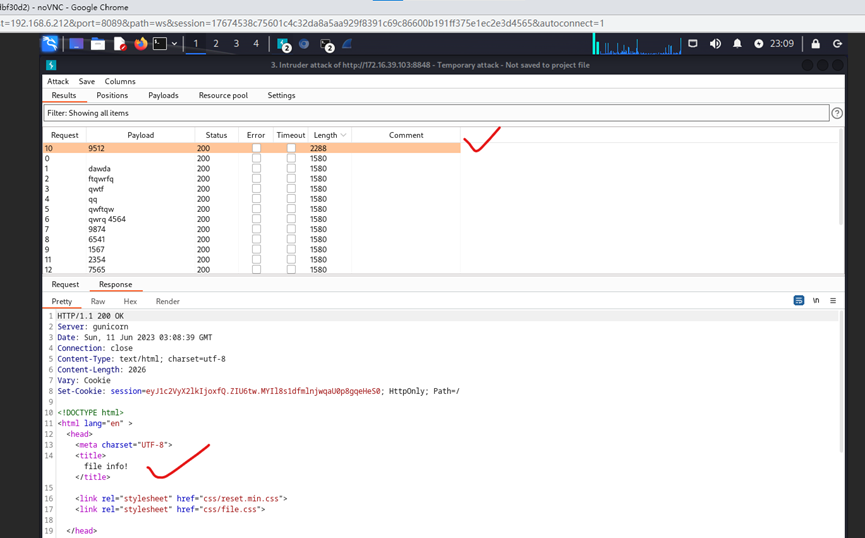Viewport: 865px width, 538px height.
Task: Open the terminal emulator icon
Action: point(159,44)
